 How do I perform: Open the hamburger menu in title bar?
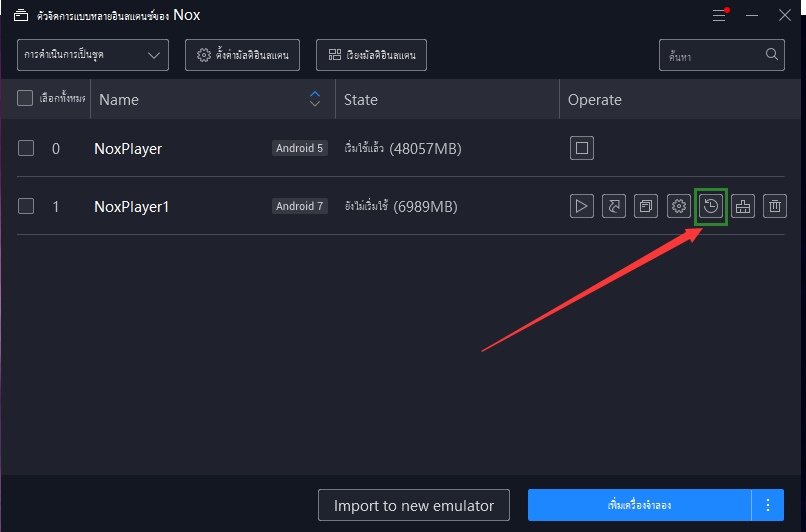720,15
